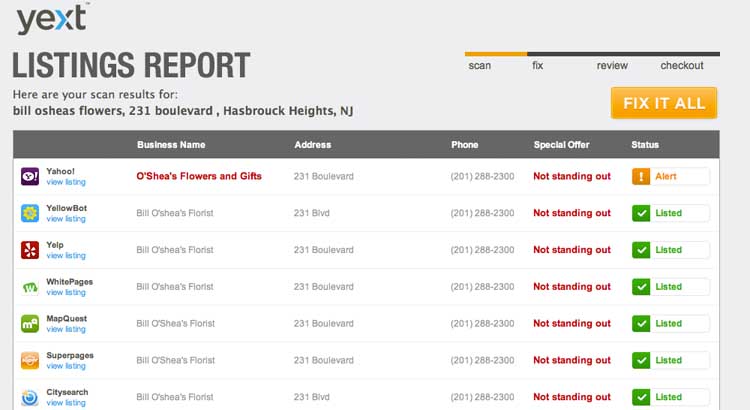
Task: Click the Yahoo! site icon
Action: (30, 176)
